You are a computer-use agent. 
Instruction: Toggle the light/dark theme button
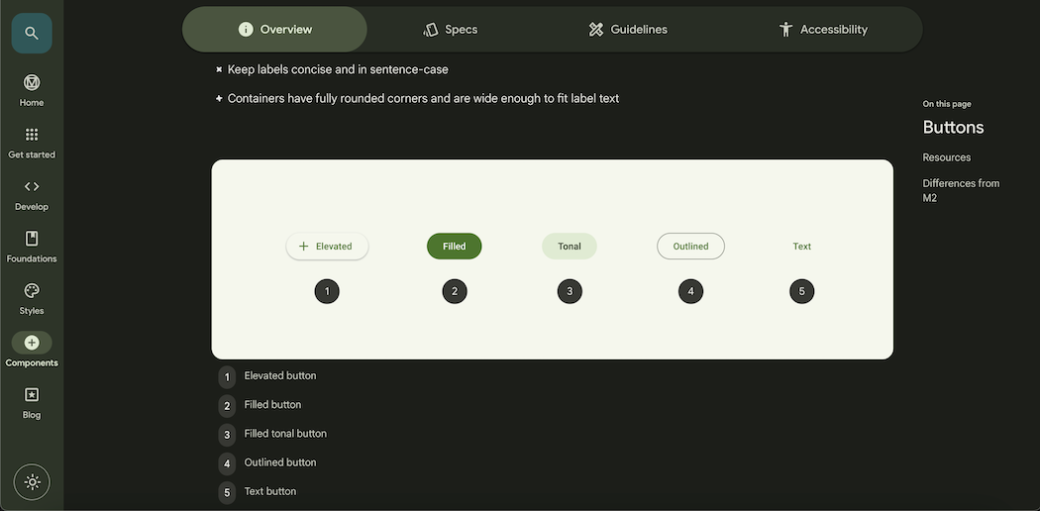32,482
